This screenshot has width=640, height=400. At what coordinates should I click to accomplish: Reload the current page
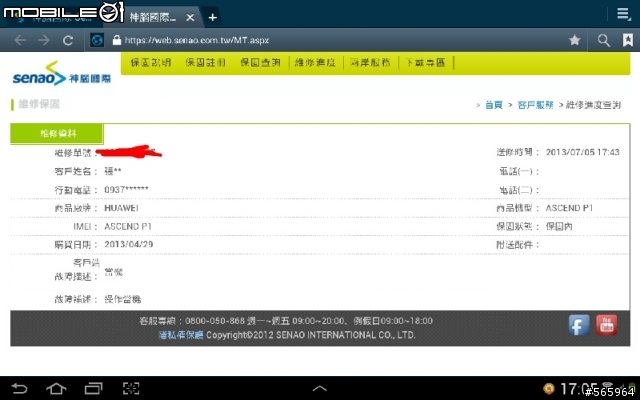pyautogui.click(x=68, y=40)
